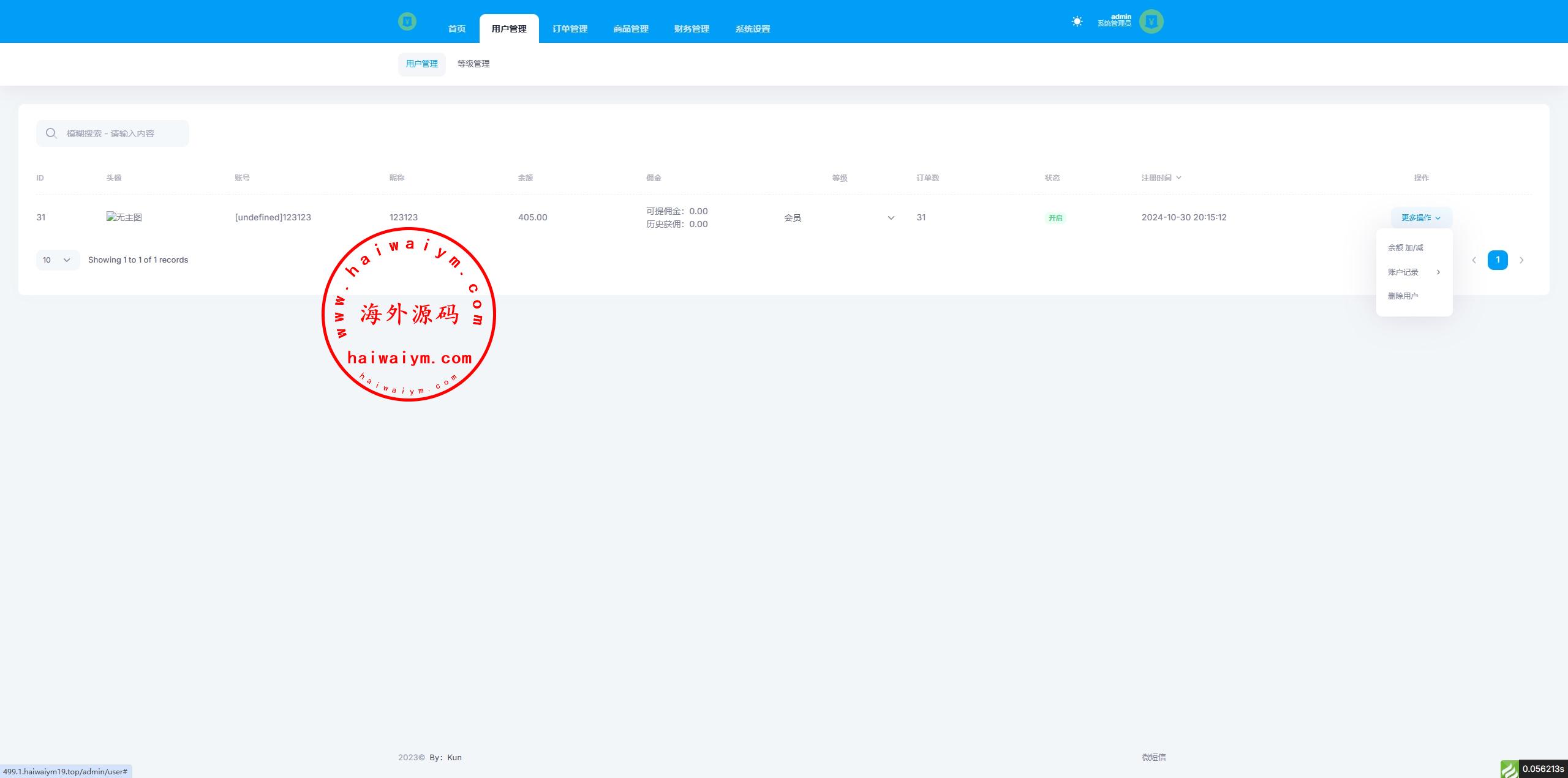Click the green logo icon in header

407,22
